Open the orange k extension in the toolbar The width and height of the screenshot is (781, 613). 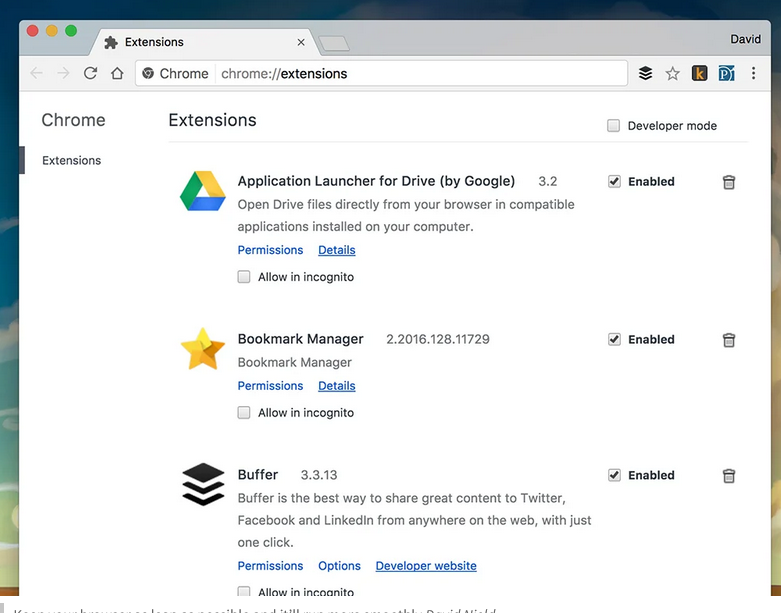699,74
